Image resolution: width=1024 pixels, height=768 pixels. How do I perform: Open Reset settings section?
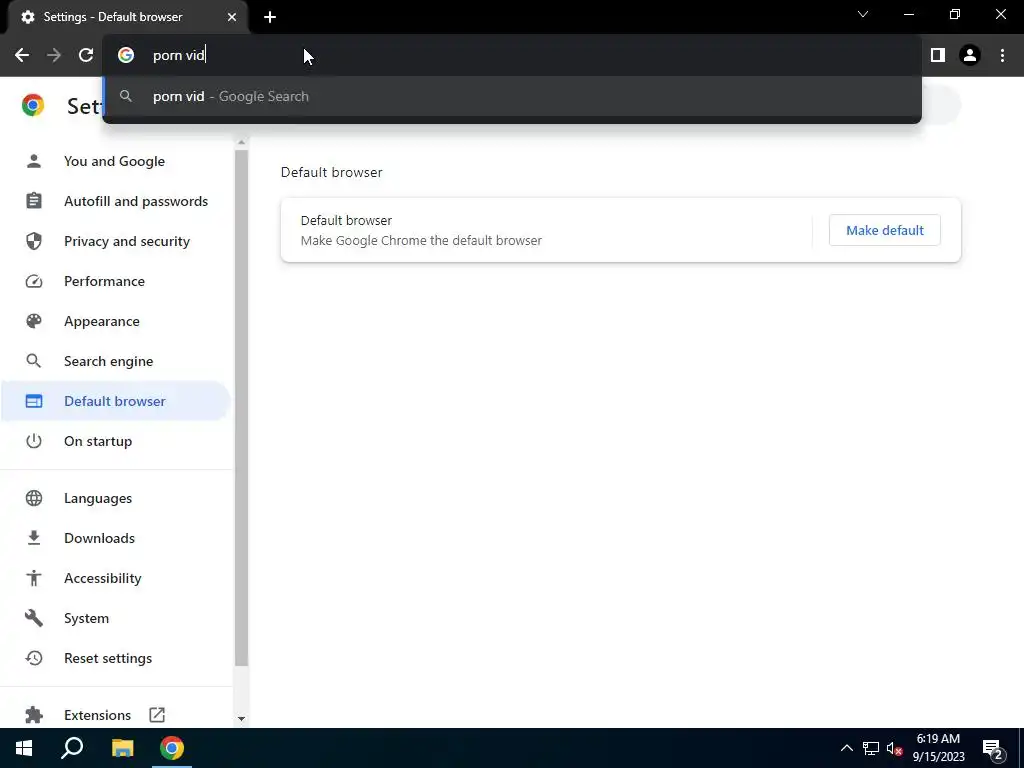tap(108, 658)
